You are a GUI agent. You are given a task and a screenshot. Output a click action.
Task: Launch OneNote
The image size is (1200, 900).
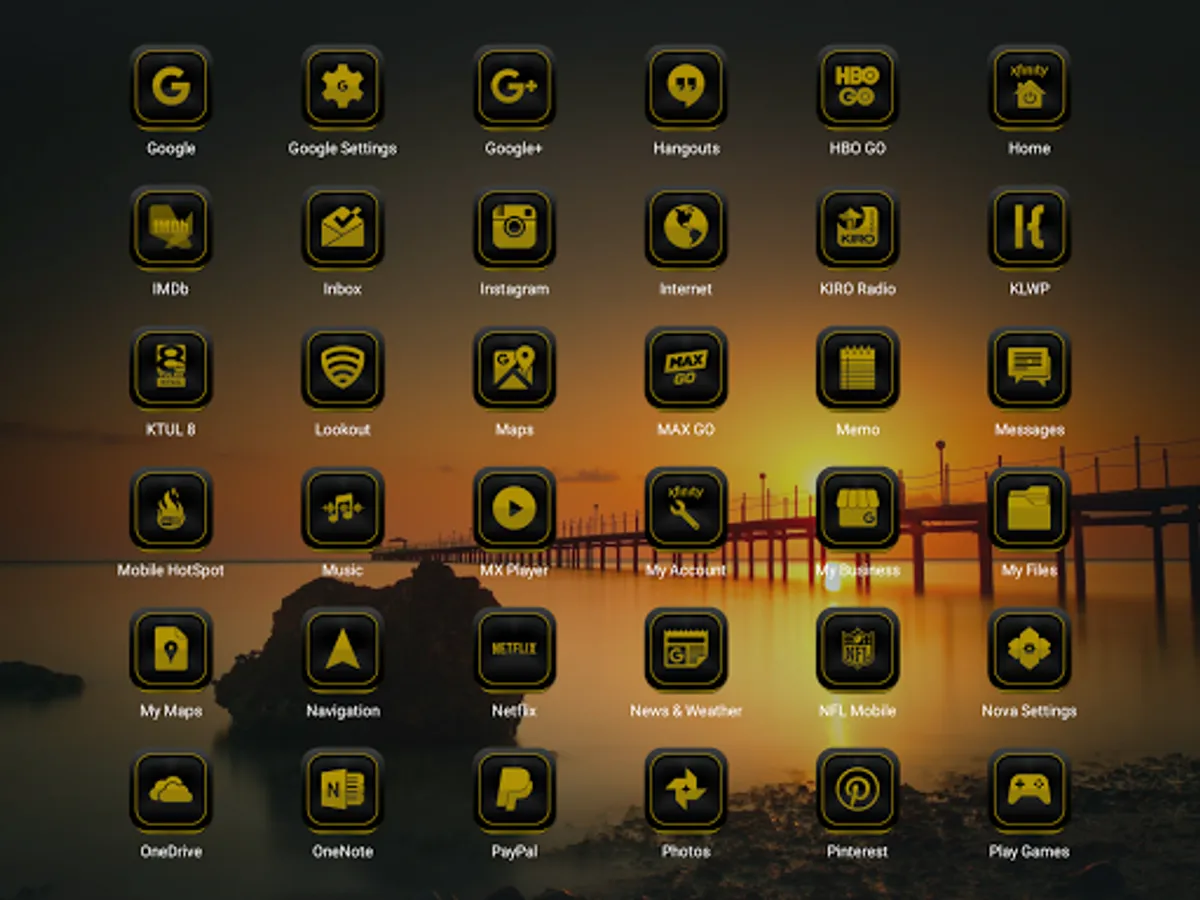343,791
